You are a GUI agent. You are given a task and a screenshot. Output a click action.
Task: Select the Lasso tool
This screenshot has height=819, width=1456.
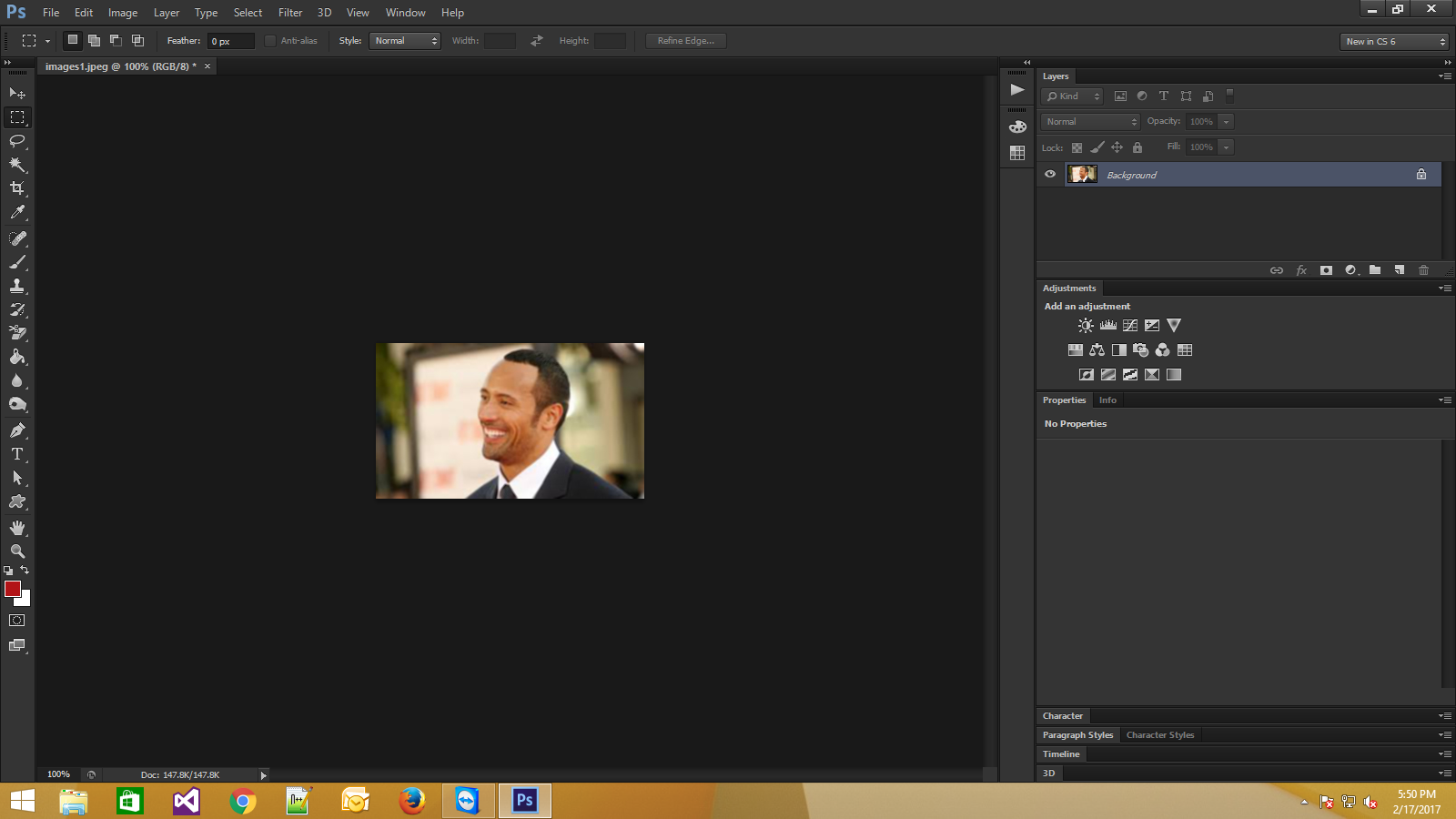click(17, 140)
